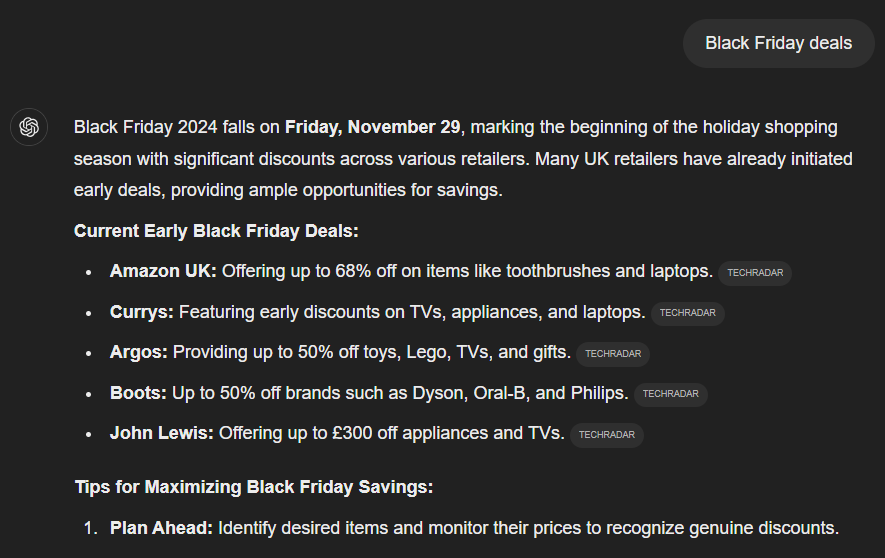Click the bold "Boots:" retailer name
Viewport: 885px width, 558px height.
click(138, 393)
